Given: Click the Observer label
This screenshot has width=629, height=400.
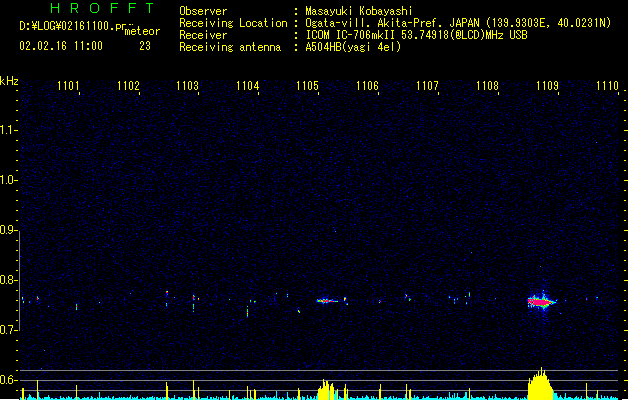Looking at the screenshot, I should 203,11.
